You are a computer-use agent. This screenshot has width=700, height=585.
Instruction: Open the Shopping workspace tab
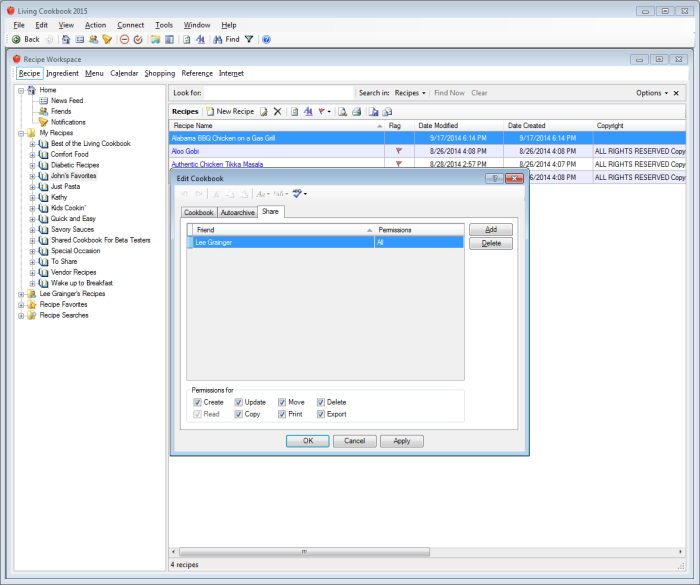point(159,73)
